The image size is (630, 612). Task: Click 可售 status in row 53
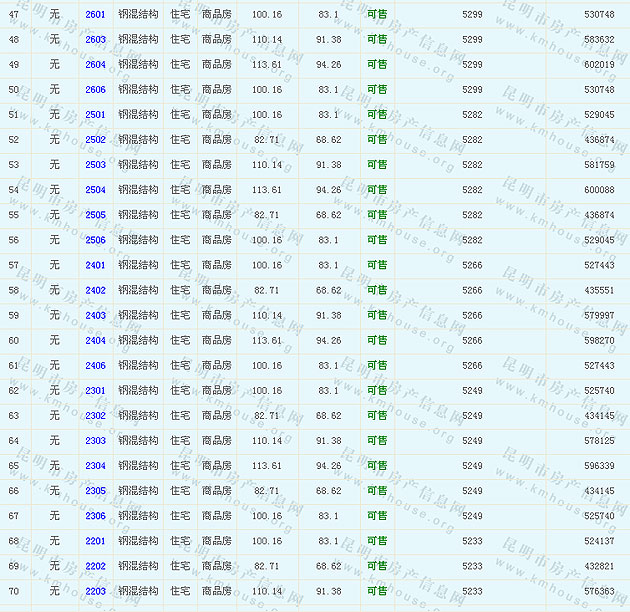click(x=377, y=165)
